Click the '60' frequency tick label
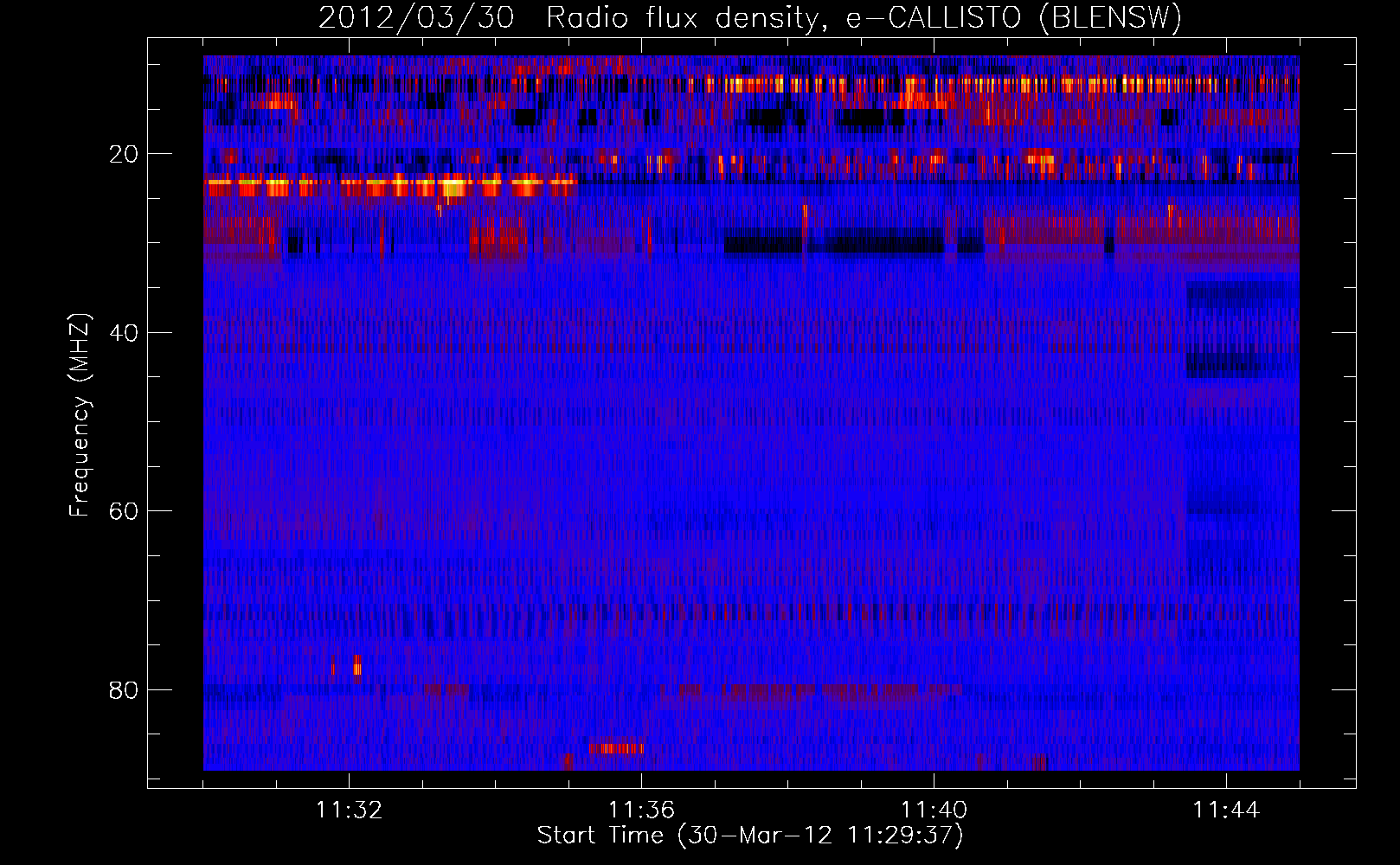This screenshot has height=865, width=1400. click(124, 511)
